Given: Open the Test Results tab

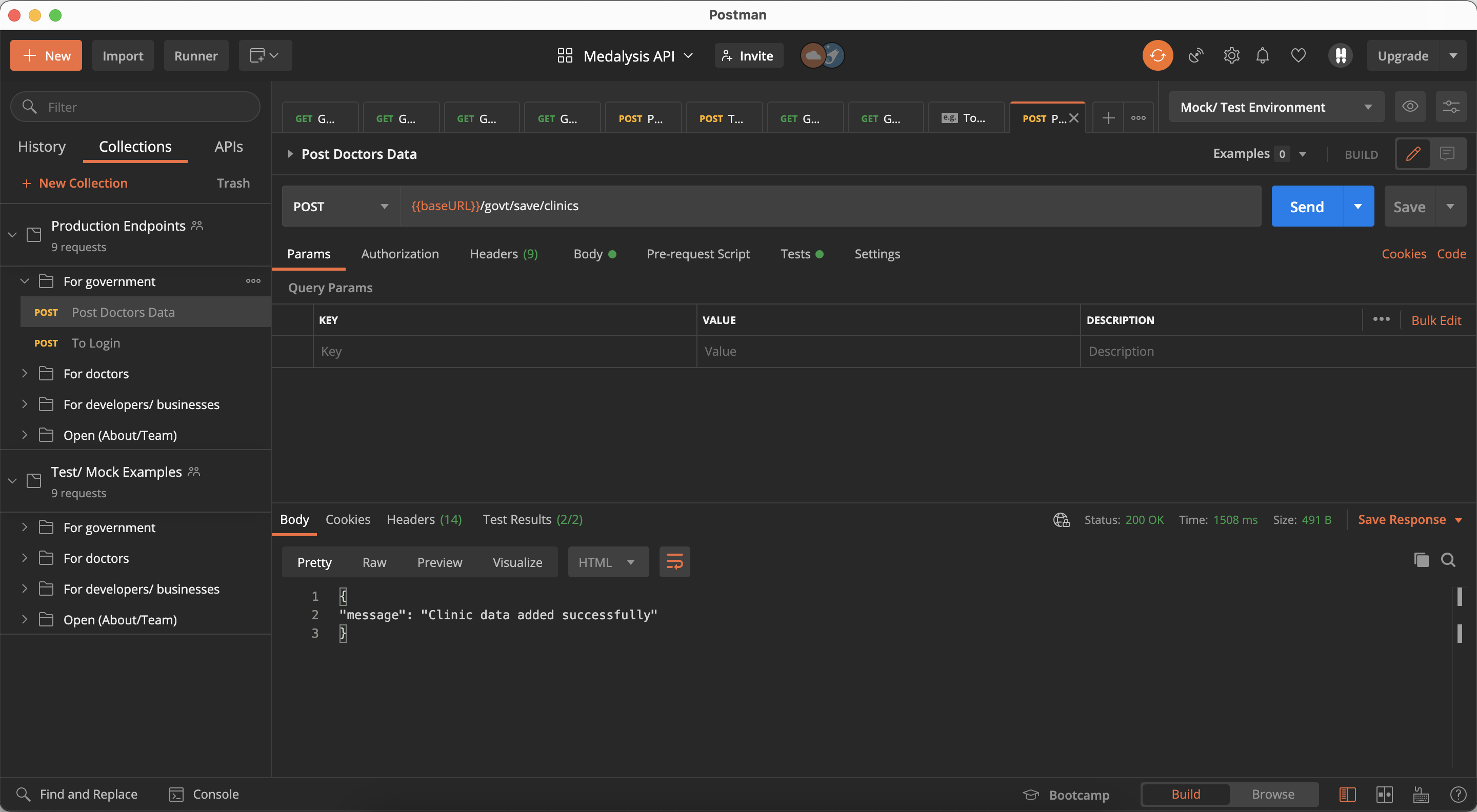Looking at the screenshot, I should pyautogui.click(x=532, y=519).
